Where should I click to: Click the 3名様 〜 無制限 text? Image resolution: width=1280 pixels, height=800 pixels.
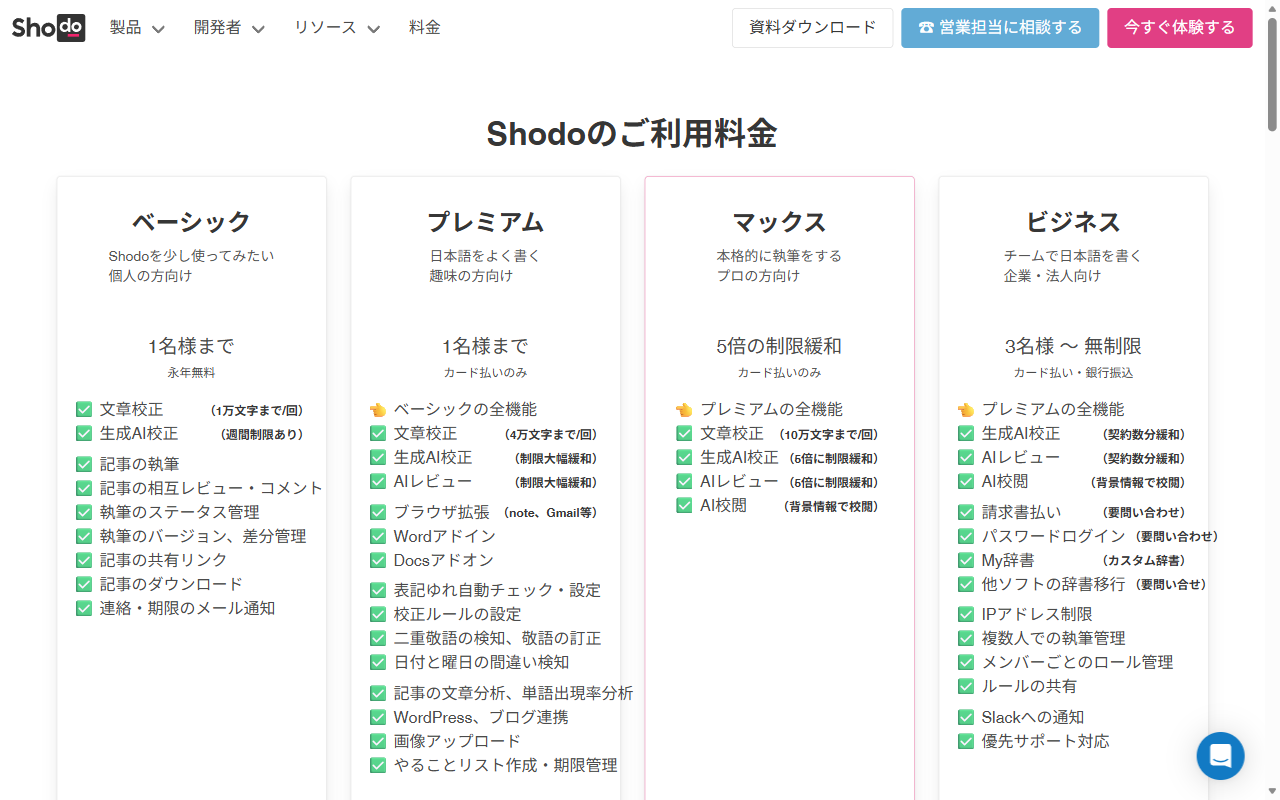(x=1073, y=347)
